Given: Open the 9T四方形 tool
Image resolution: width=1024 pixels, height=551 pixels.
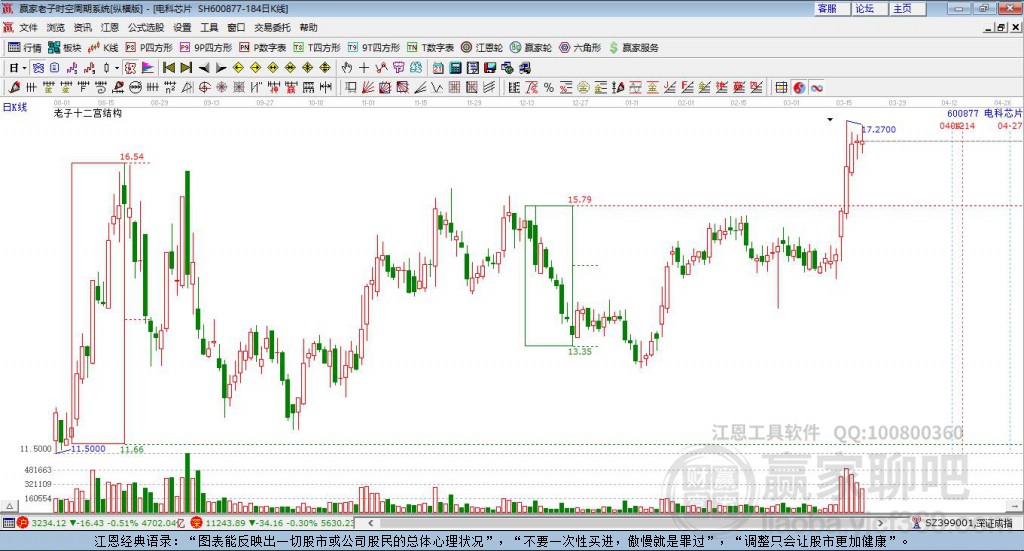Looking at the screenshot, I should point(374,48).
